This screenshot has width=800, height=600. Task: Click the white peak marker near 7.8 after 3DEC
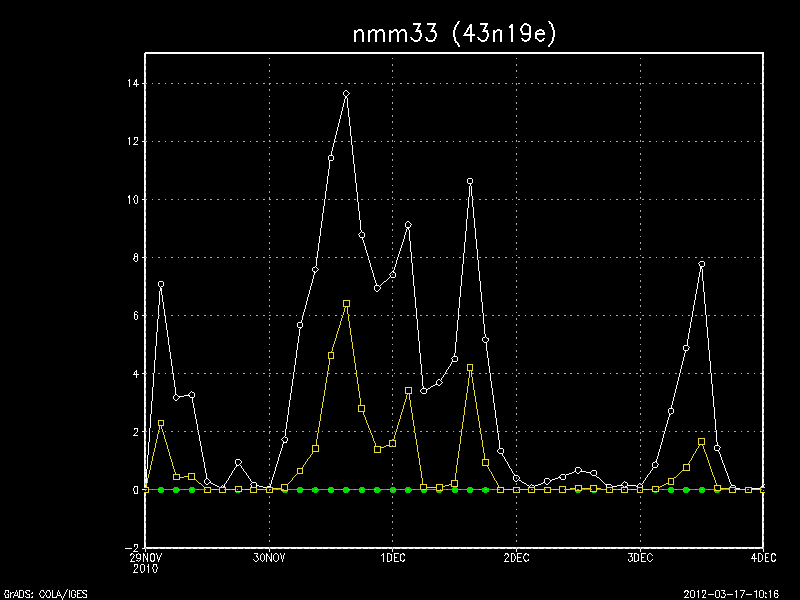(x=702, y=264)
